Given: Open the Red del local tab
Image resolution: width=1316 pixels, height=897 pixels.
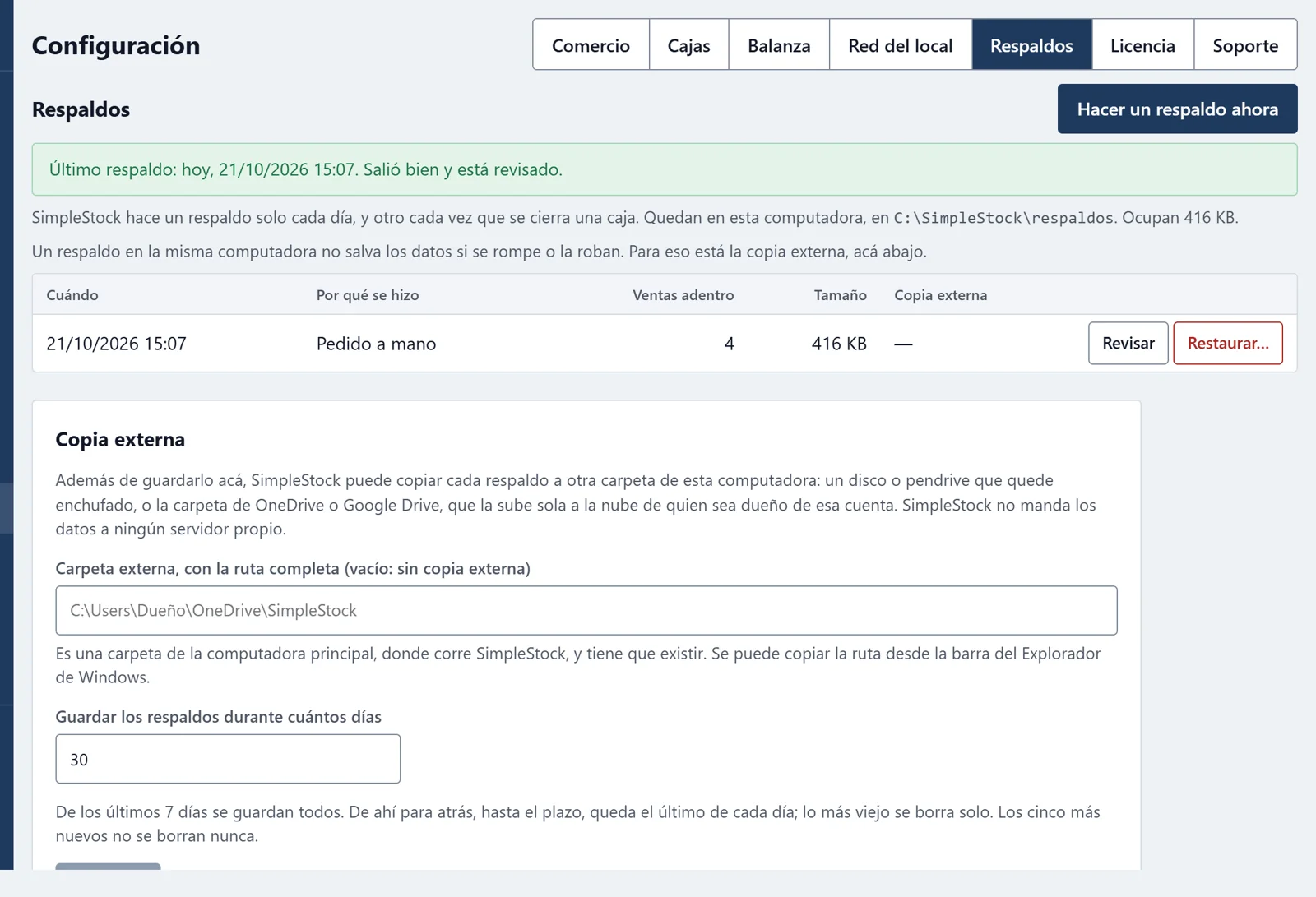Looking at the screenshot, I should [901, 45].
